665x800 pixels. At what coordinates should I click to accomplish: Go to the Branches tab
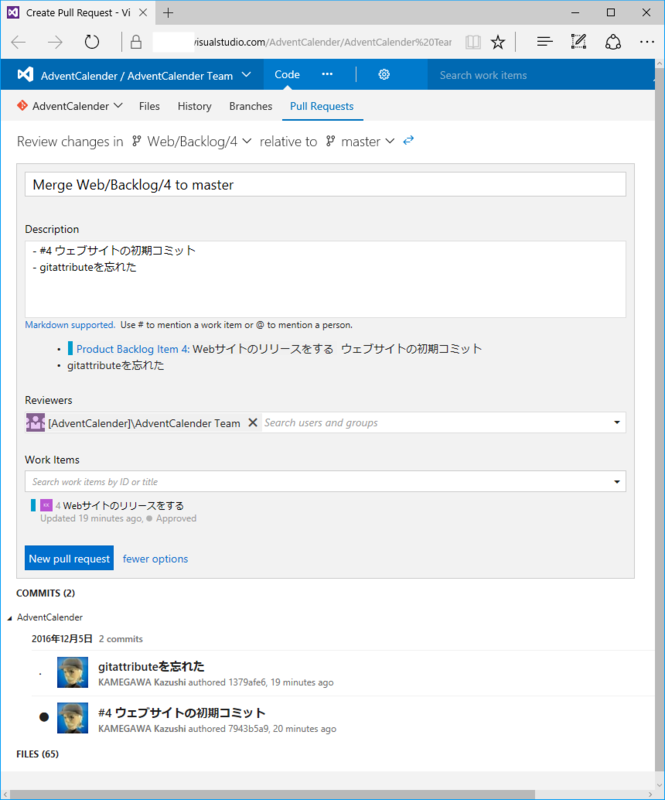coord(251,106)
